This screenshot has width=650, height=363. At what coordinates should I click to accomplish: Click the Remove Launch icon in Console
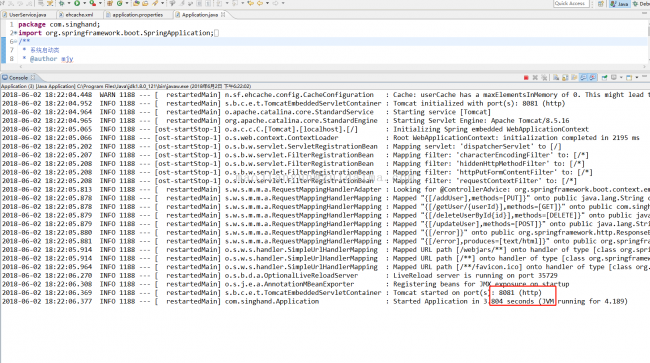coord(535,78)
